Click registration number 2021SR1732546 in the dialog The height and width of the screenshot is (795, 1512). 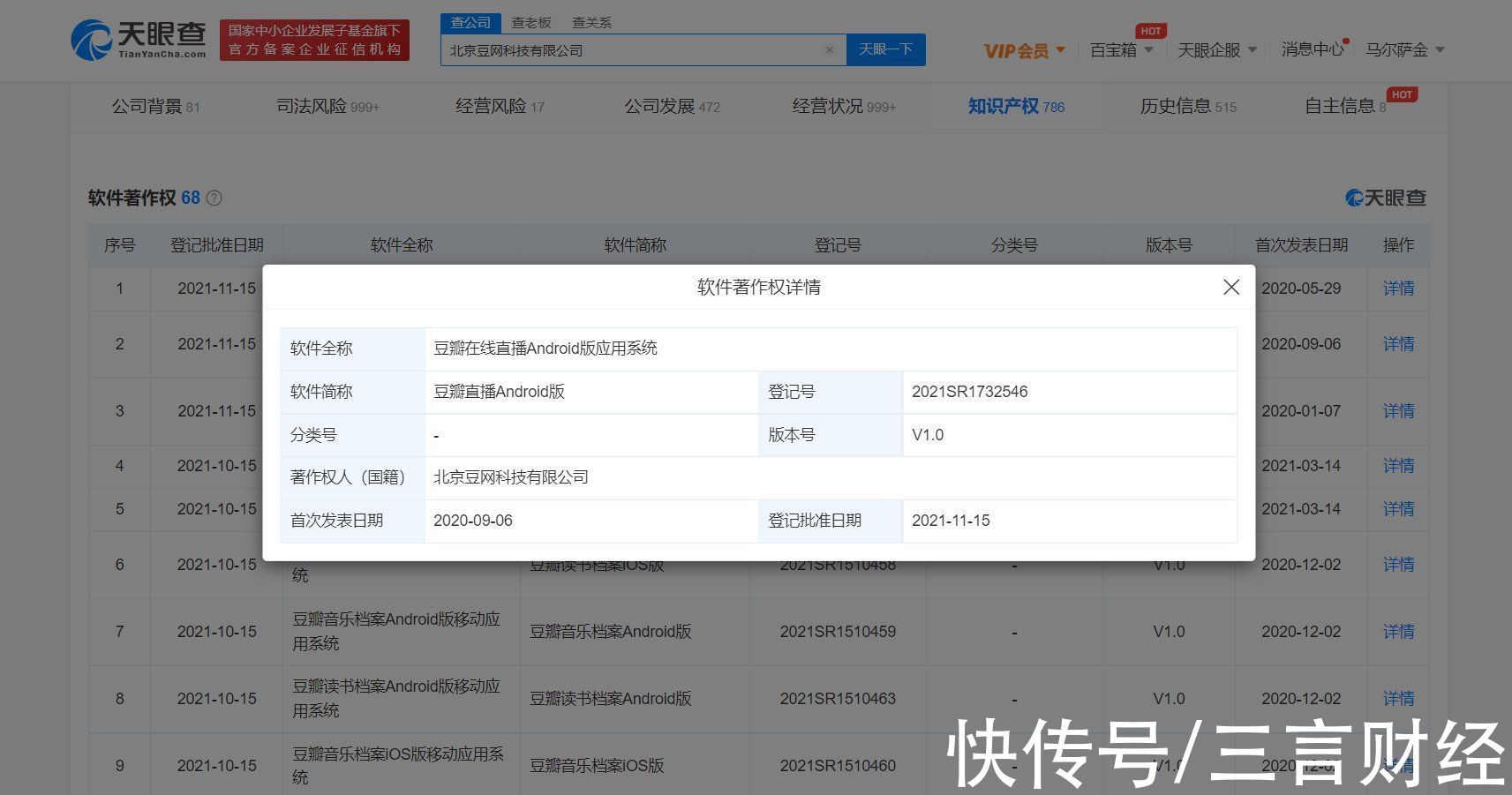tap(969, 392)
